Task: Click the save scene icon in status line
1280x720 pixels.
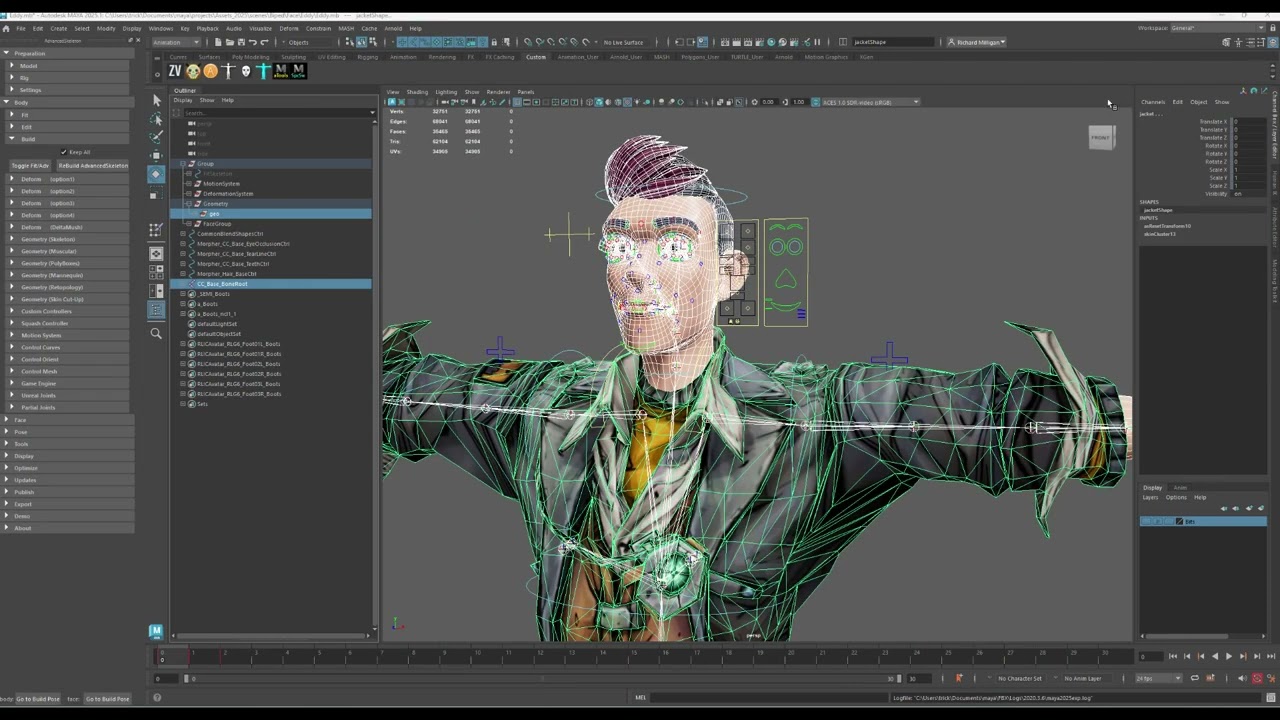Action: coord(241,42)
